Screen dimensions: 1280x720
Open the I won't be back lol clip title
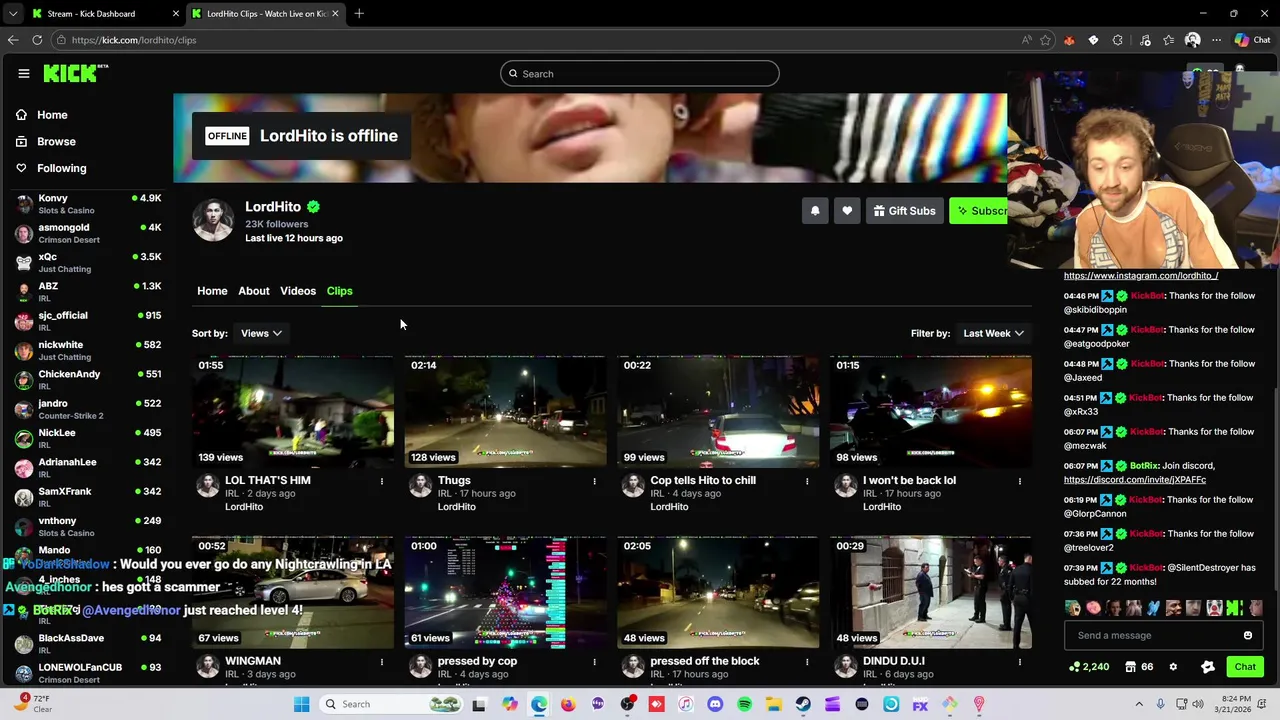[909, 480]
